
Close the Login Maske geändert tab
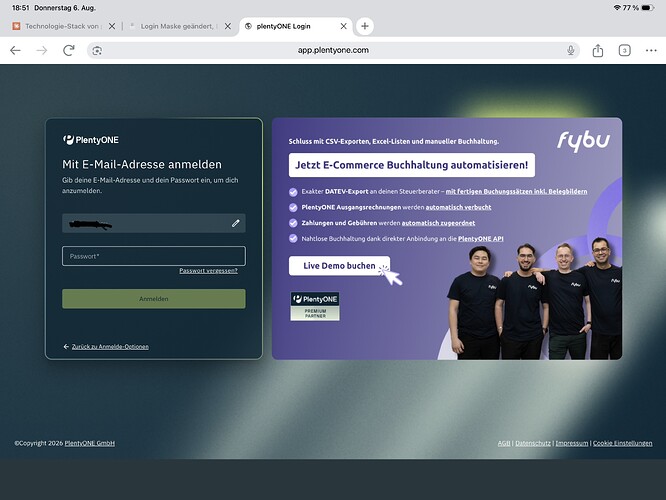point(228,26)
